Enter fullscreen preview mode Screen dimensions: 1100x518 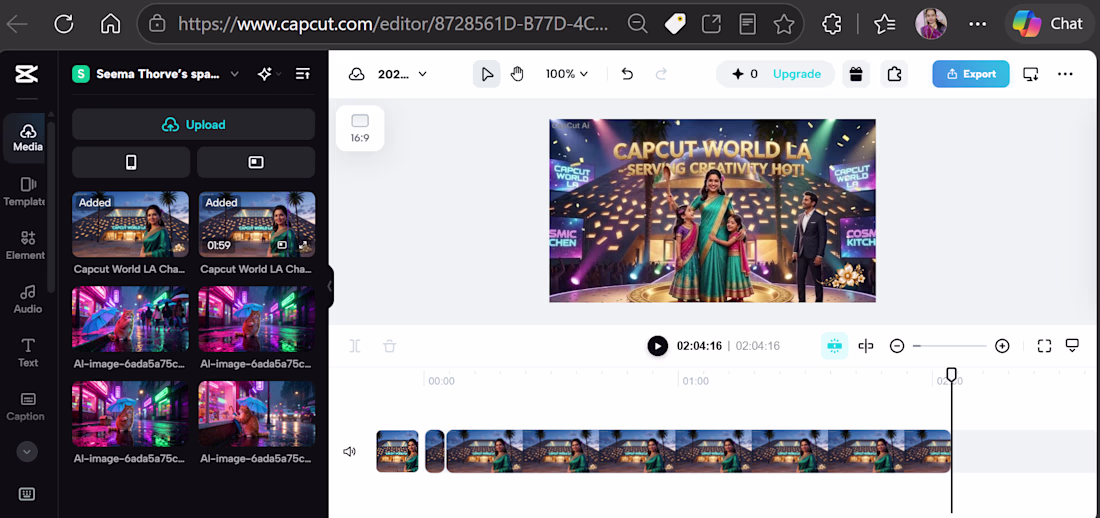[1044, 345]
